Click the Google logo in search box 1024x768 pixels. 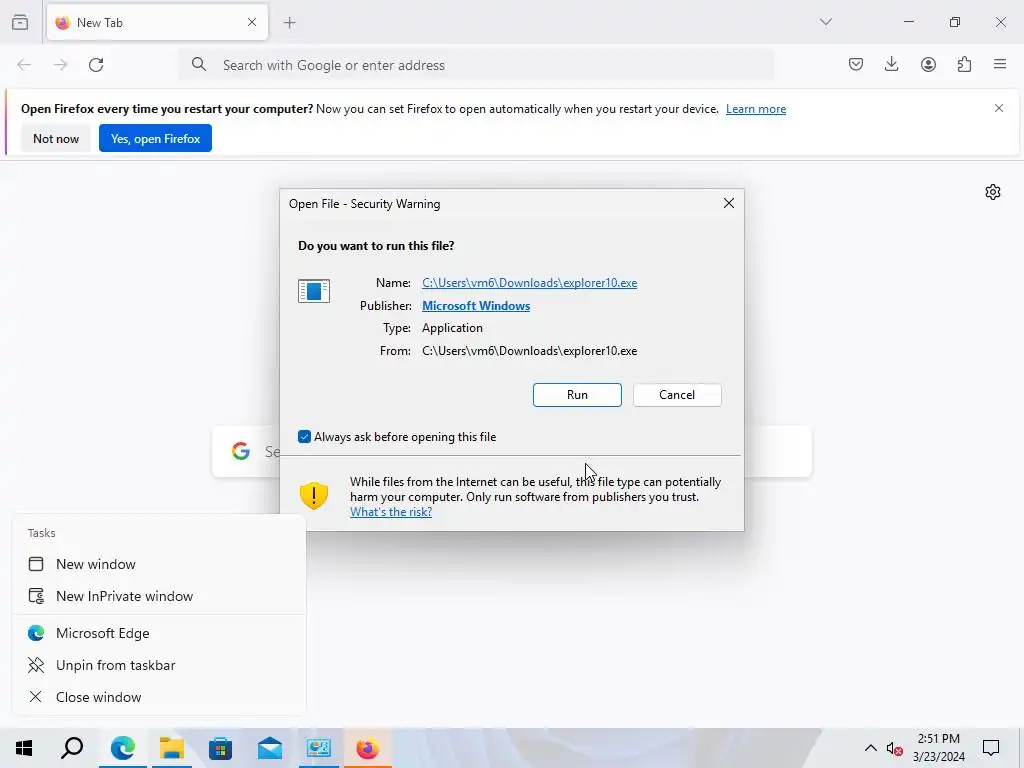click(241, 451)
